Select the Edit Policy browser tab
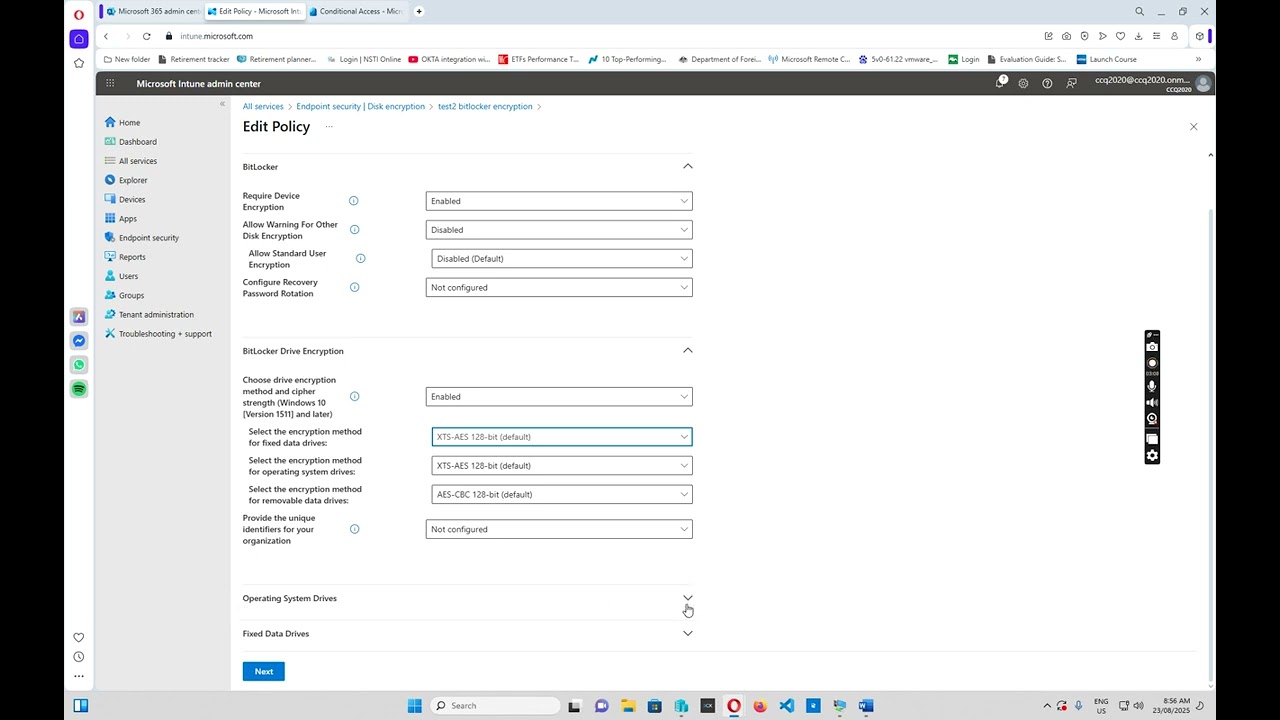Screen dimensions: 1280x720 [253, 11]
